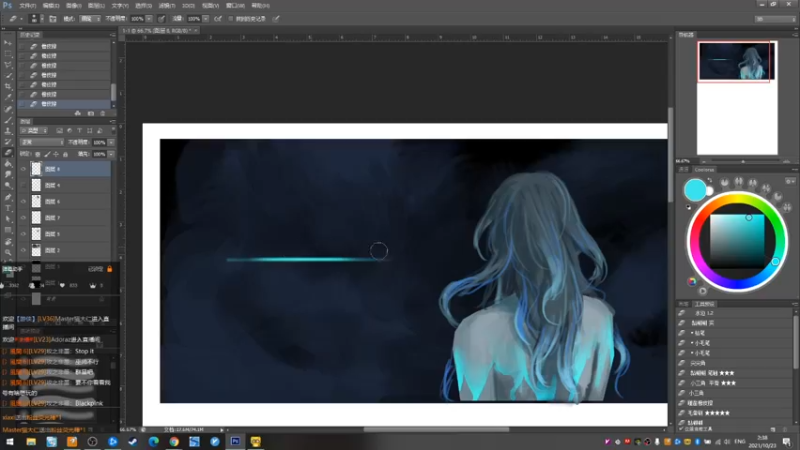
Task: Open the 窗口(W) Window menu
Action: [x=235, y=6]
